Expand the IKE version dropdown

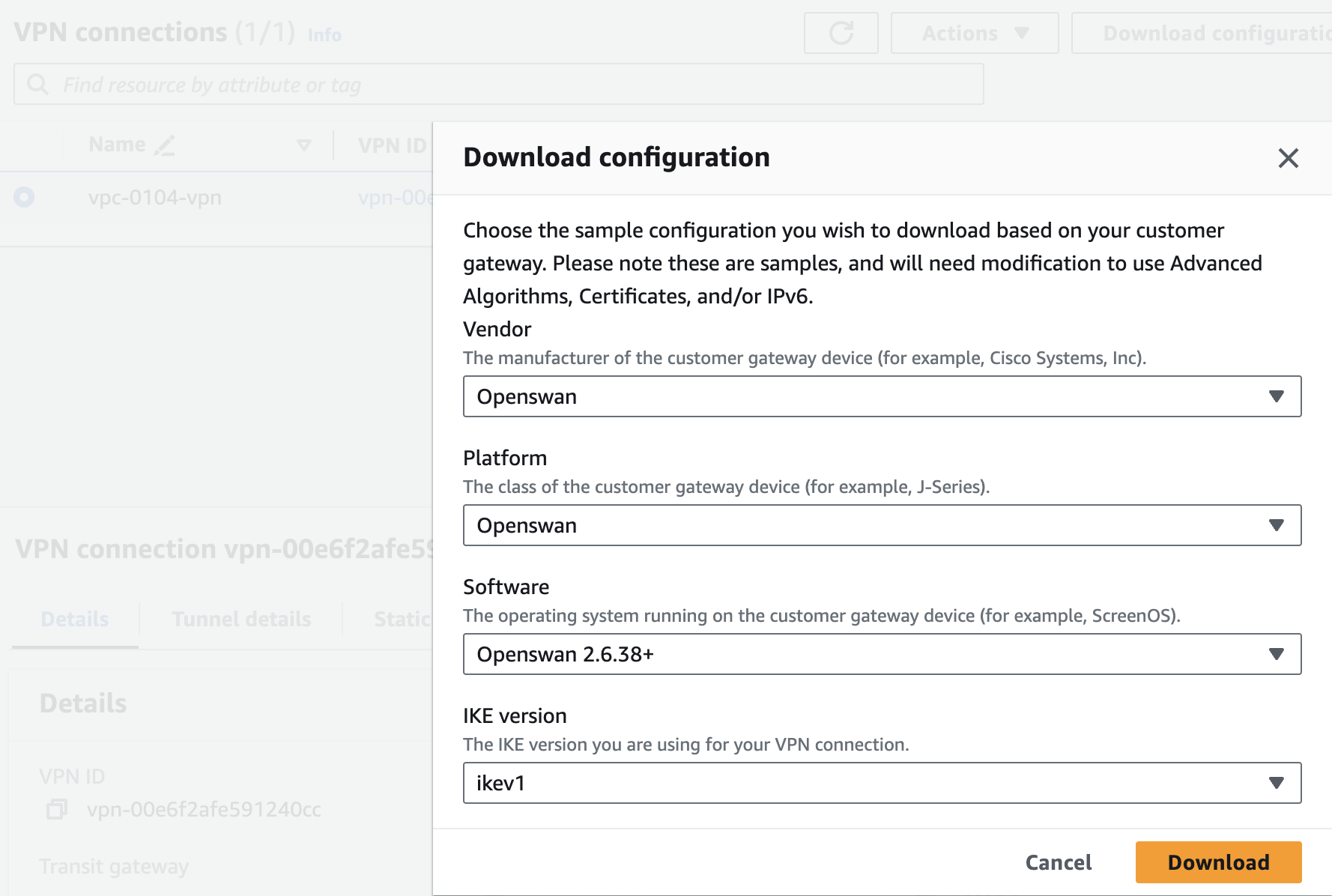(882, 783)
